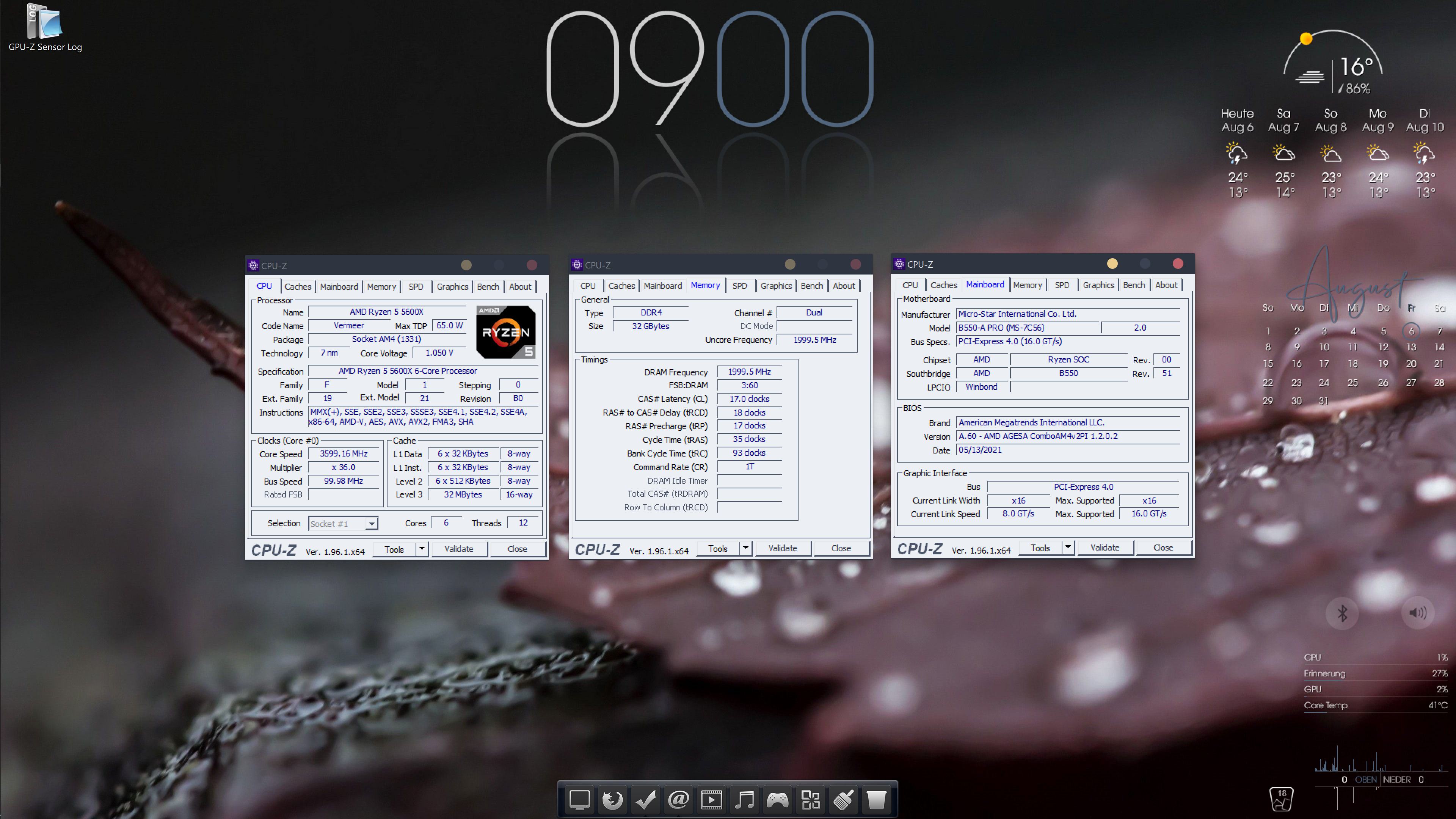Viewport: 1456px width, 819px height.
Task: Click the CPU-Z title icon of CPU window
Action: click(x=253, y=265)
